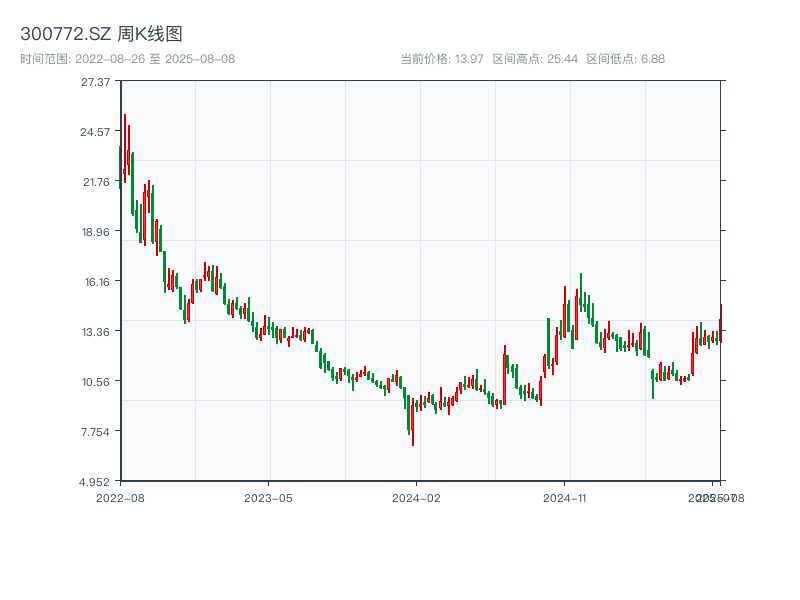Click the 16.16 y-axis price label
800x600 pixels.
96,281
